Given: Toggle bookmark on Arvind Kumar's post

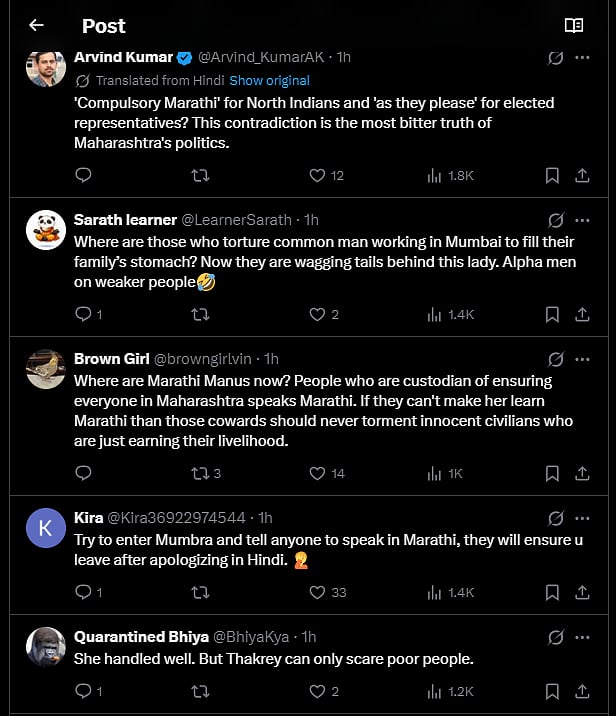Looking at the screenshot, I should click(x=552, y=175).
